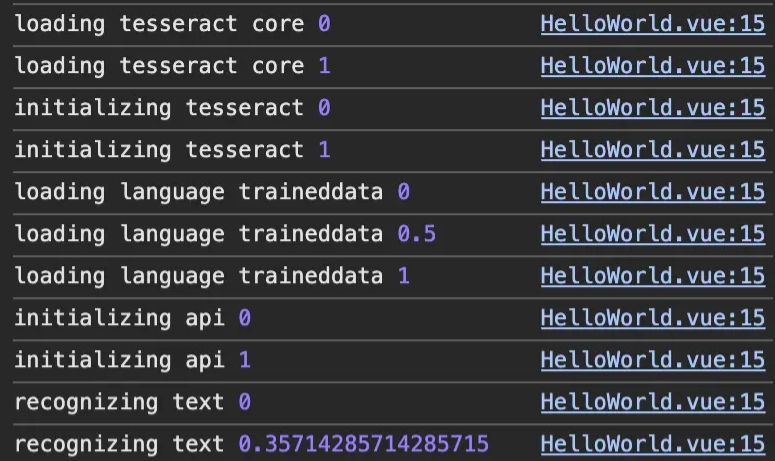Image resolution: width=775 pixels, height=461 pixels.
Task: Select the 'loading tesseract core 0' log message
Action: point(172,24)
